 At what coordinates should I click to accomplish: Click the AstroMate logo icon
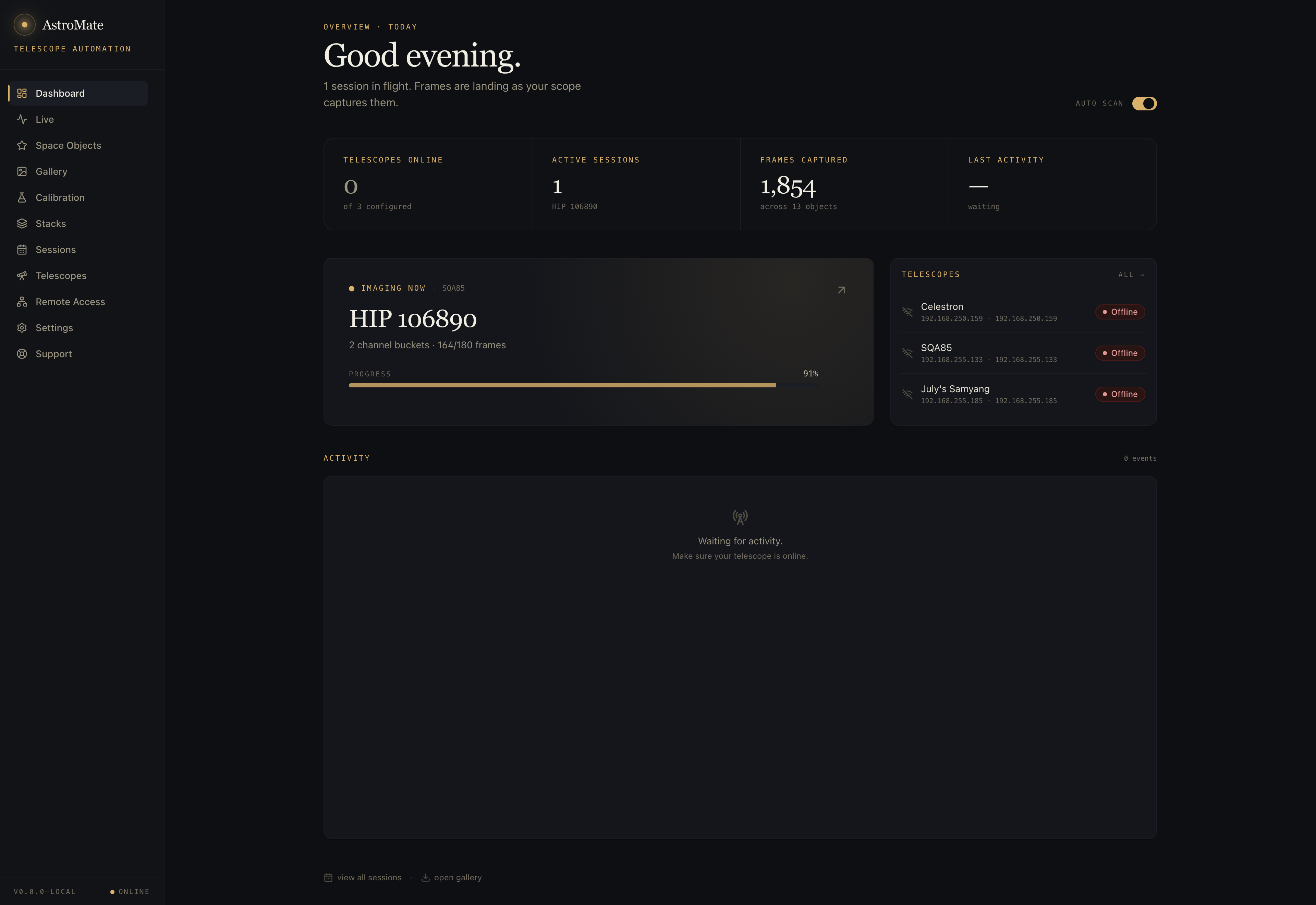pyautogui.click(x=24, y=24)
